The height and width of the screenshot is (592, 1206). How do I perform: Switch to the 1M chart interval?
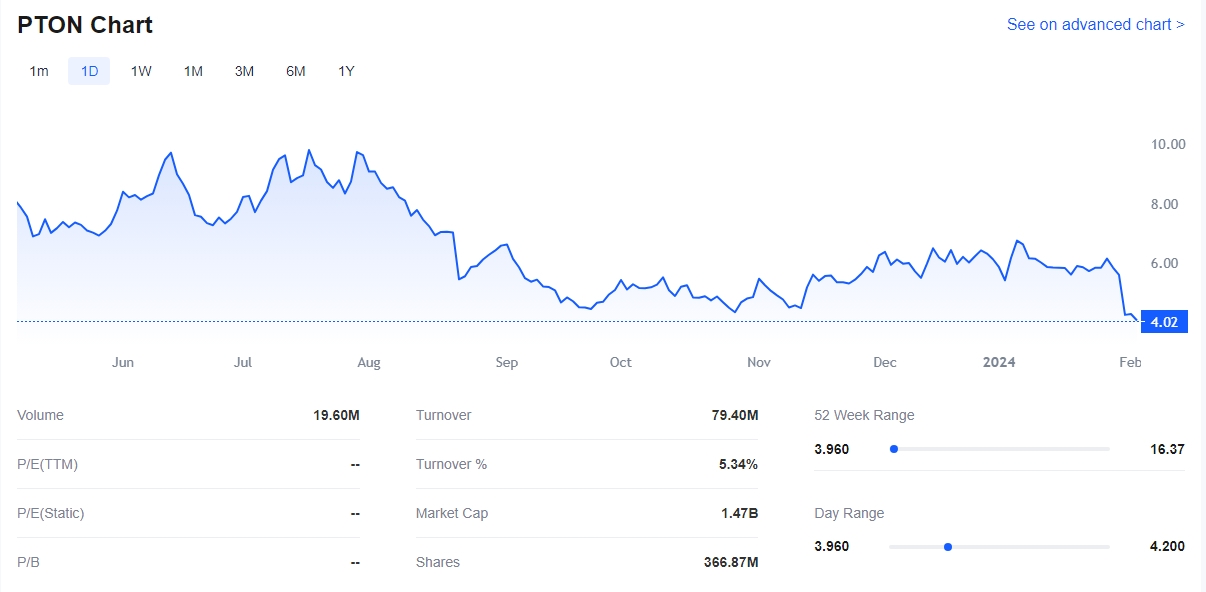point(193,71)
